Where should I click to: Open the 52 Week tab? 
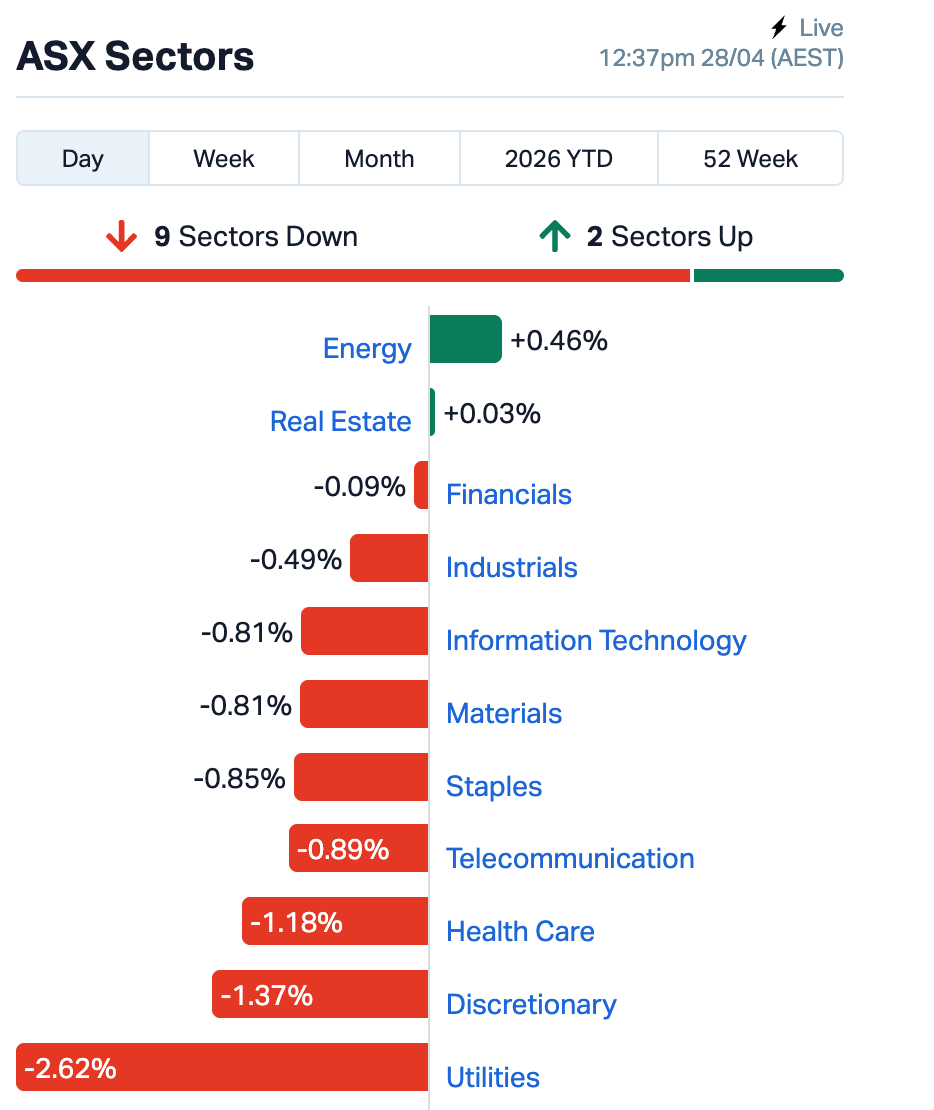tap(750, 159)
